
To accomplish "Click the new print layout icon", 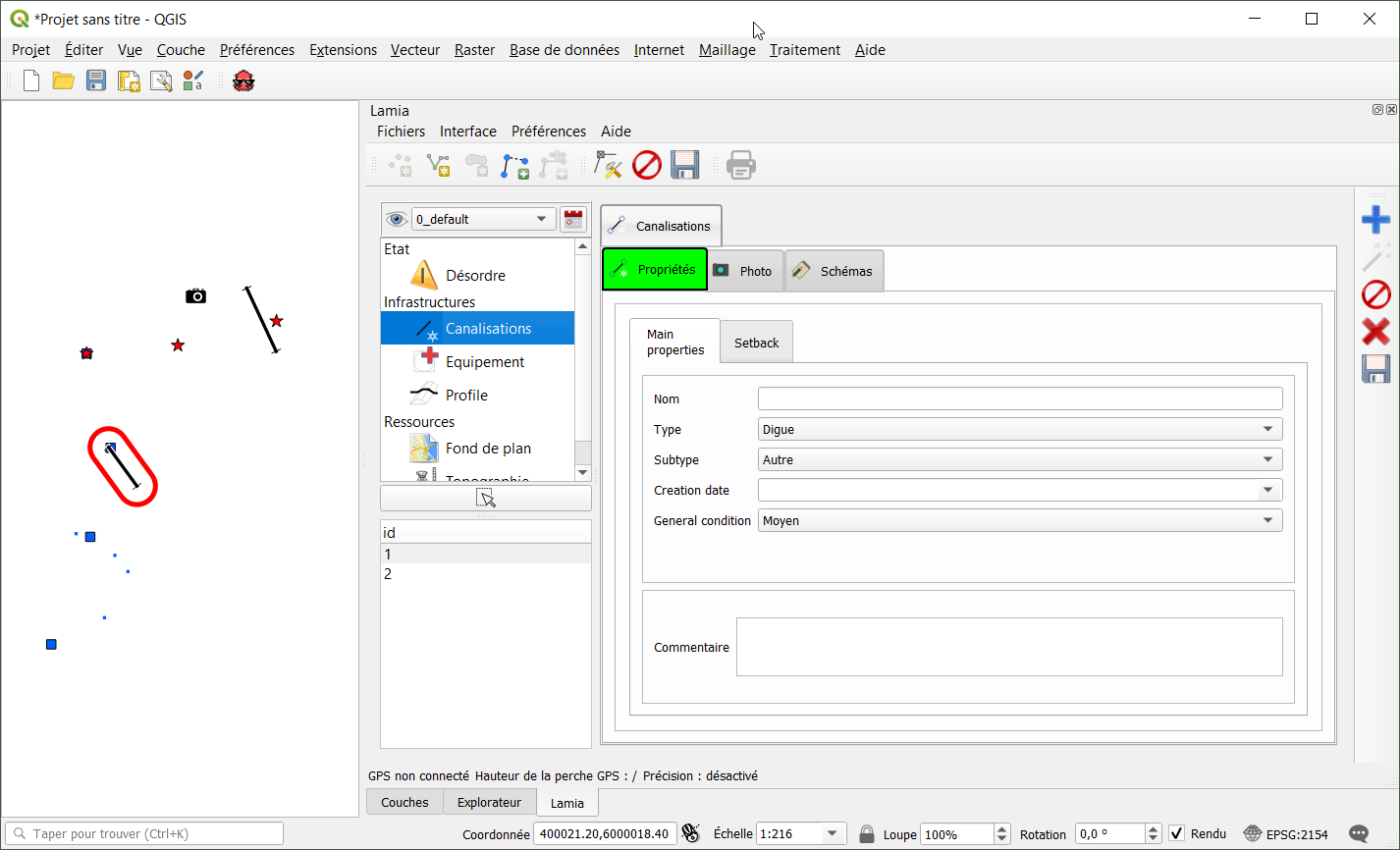I will tap(129, 81).
